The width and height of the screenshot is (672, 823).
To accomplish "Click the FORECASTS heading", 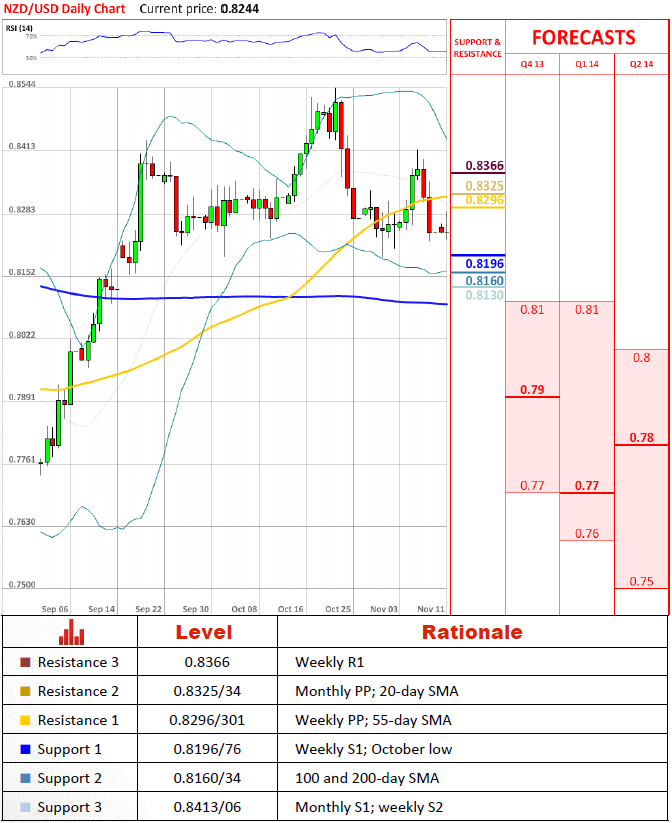I will coord(584,38).
